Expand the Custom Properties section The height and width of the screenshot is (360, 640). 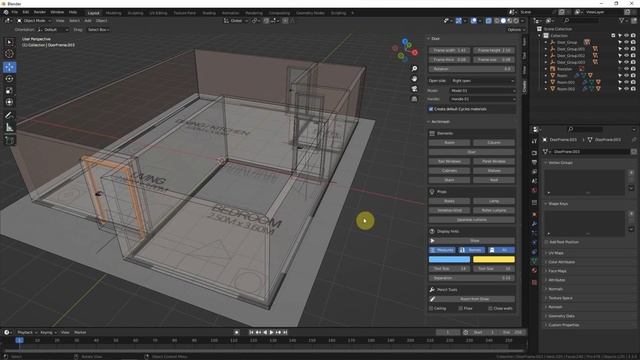[x=564, y=325]
